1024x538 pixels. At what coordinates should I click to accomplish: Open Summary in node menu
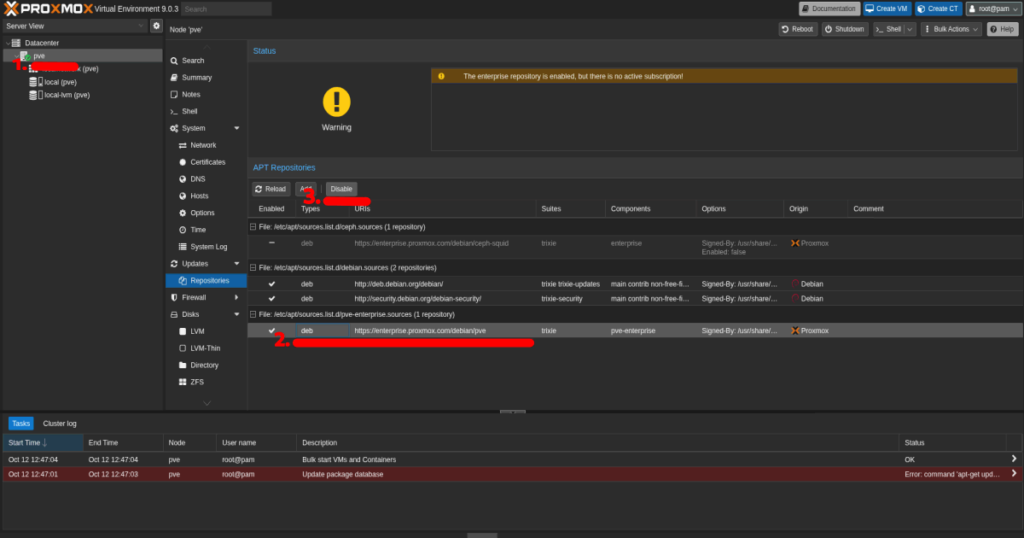click(206, 78)
